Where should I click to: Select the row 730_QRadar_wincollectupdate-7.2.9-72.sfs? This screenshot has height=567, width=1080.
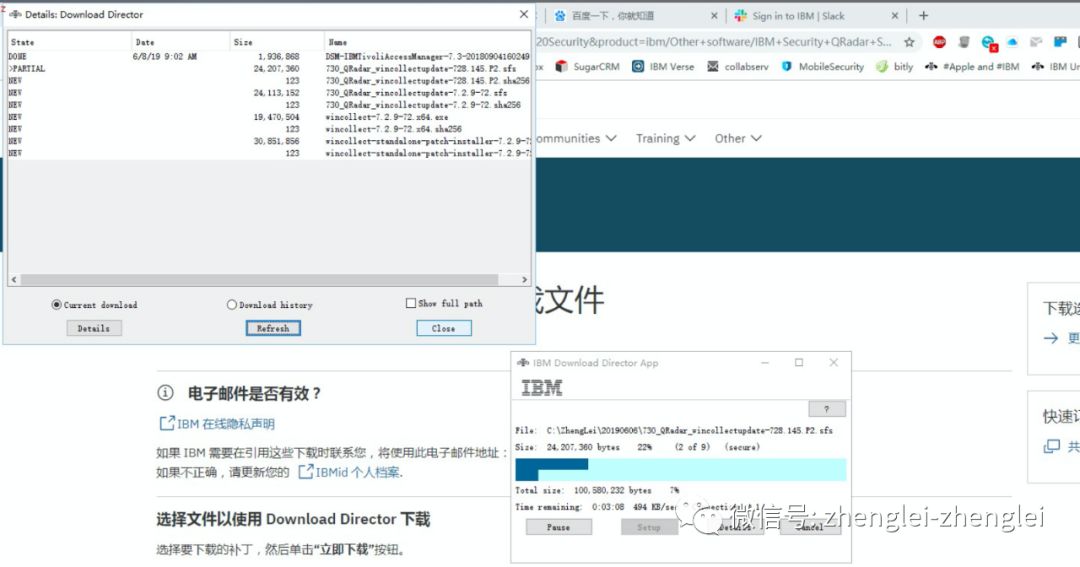pyautogui.click(x=269, y=93)
